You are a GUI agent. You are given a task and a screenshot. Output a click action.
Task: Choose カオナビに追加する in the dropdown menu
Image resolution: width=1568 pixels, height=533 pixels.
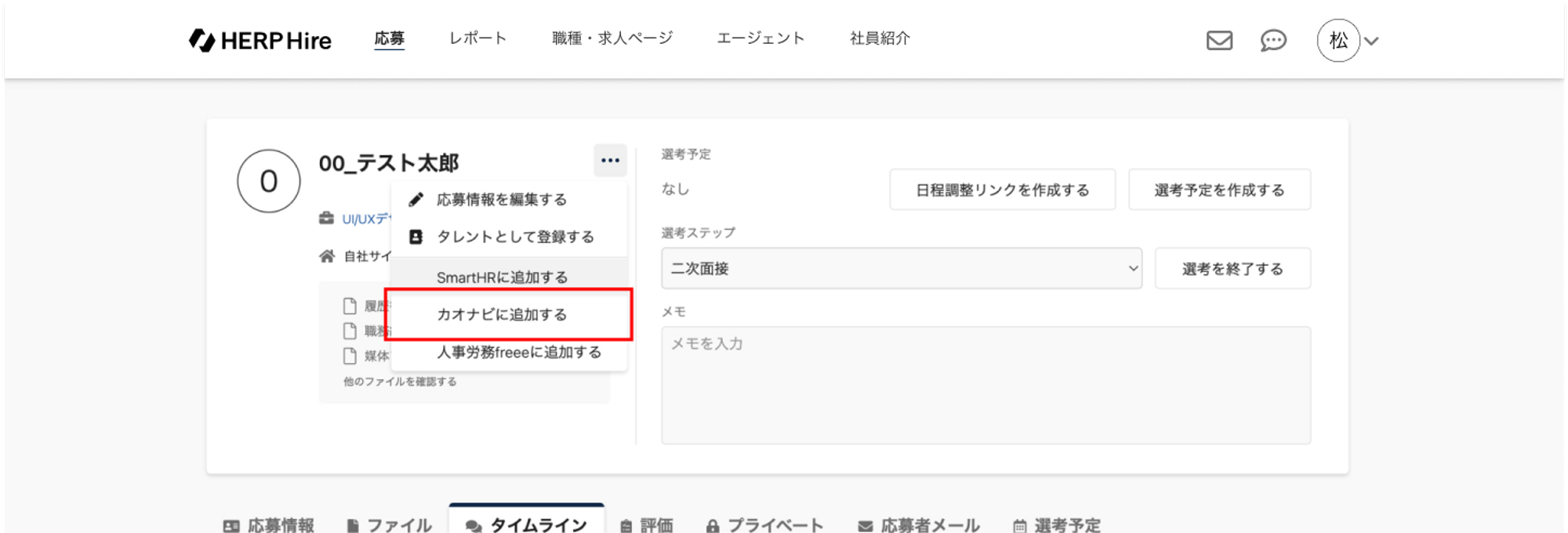(509, 314)
